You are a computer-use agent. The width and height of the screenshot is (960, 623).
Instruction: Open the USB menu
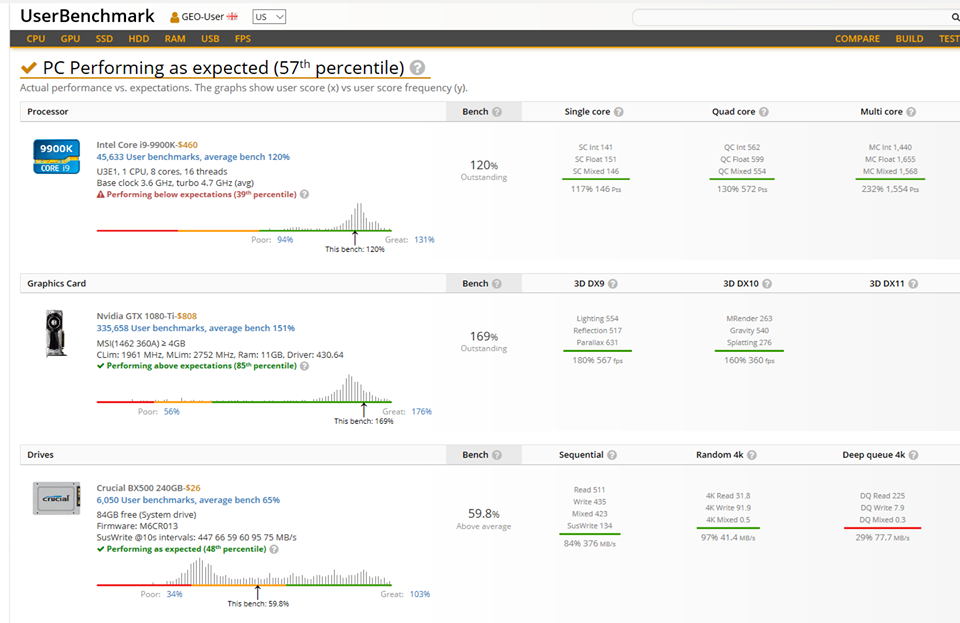tap(210, 39)
